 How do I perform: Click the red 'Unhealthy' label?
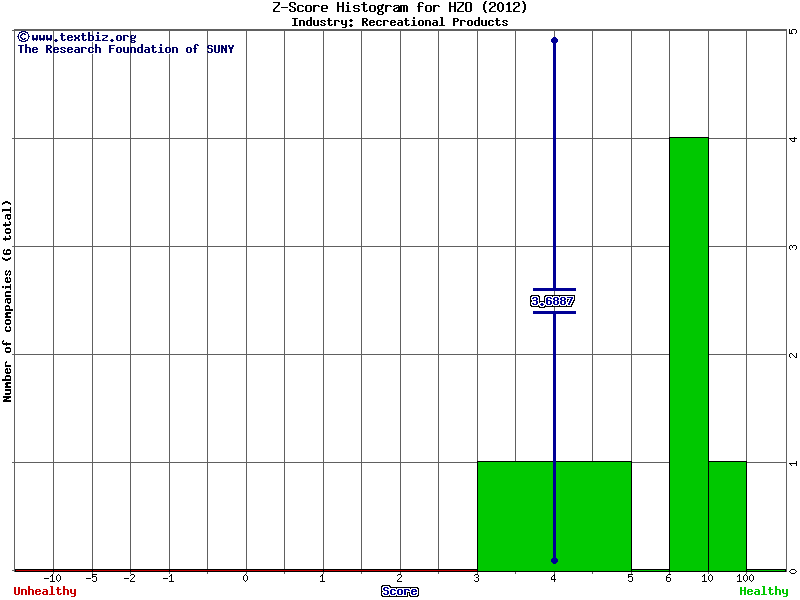coord(45,591)
